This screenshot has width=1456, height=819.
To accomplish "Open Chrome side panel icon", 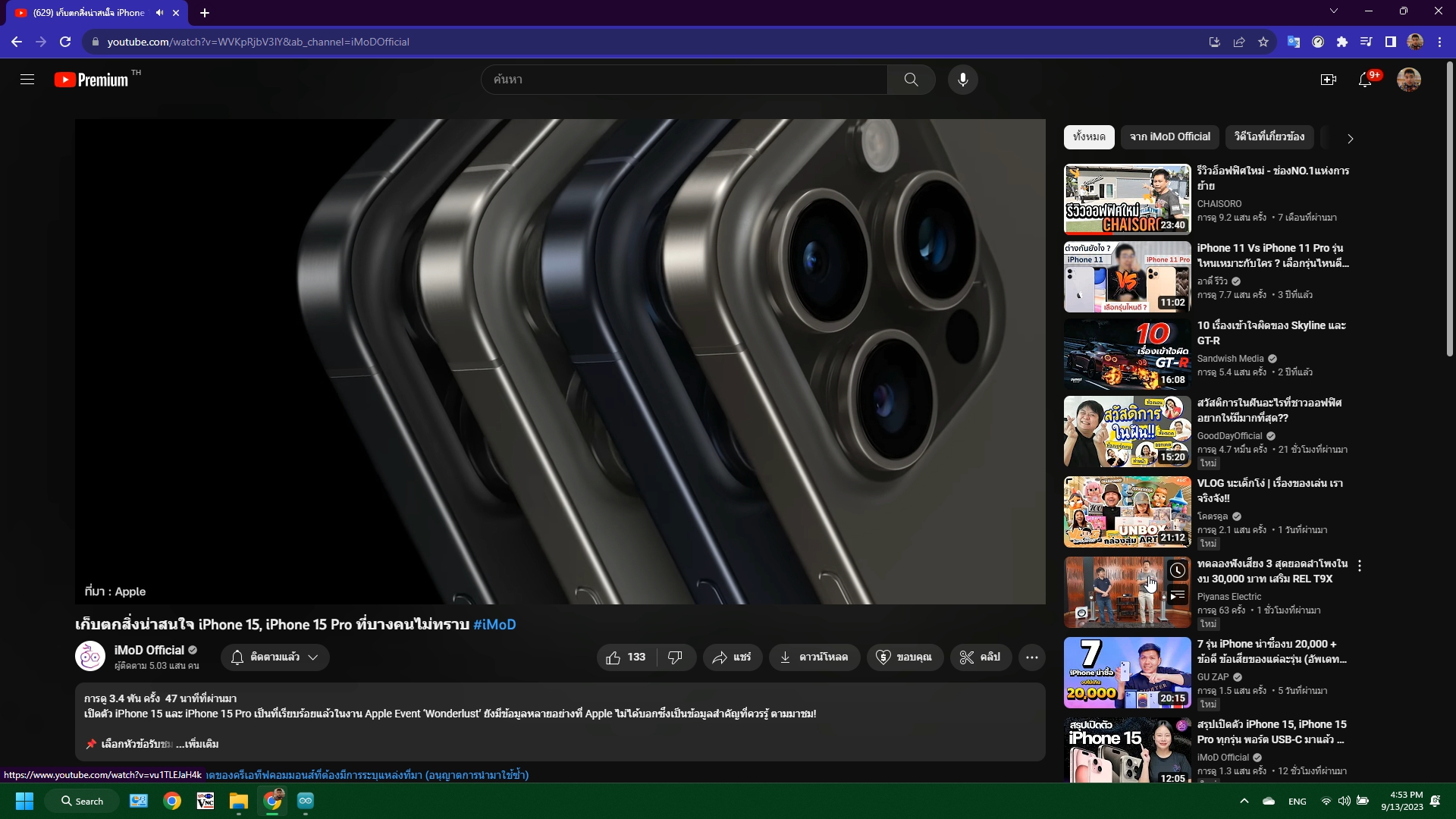I will [1391, 42].
